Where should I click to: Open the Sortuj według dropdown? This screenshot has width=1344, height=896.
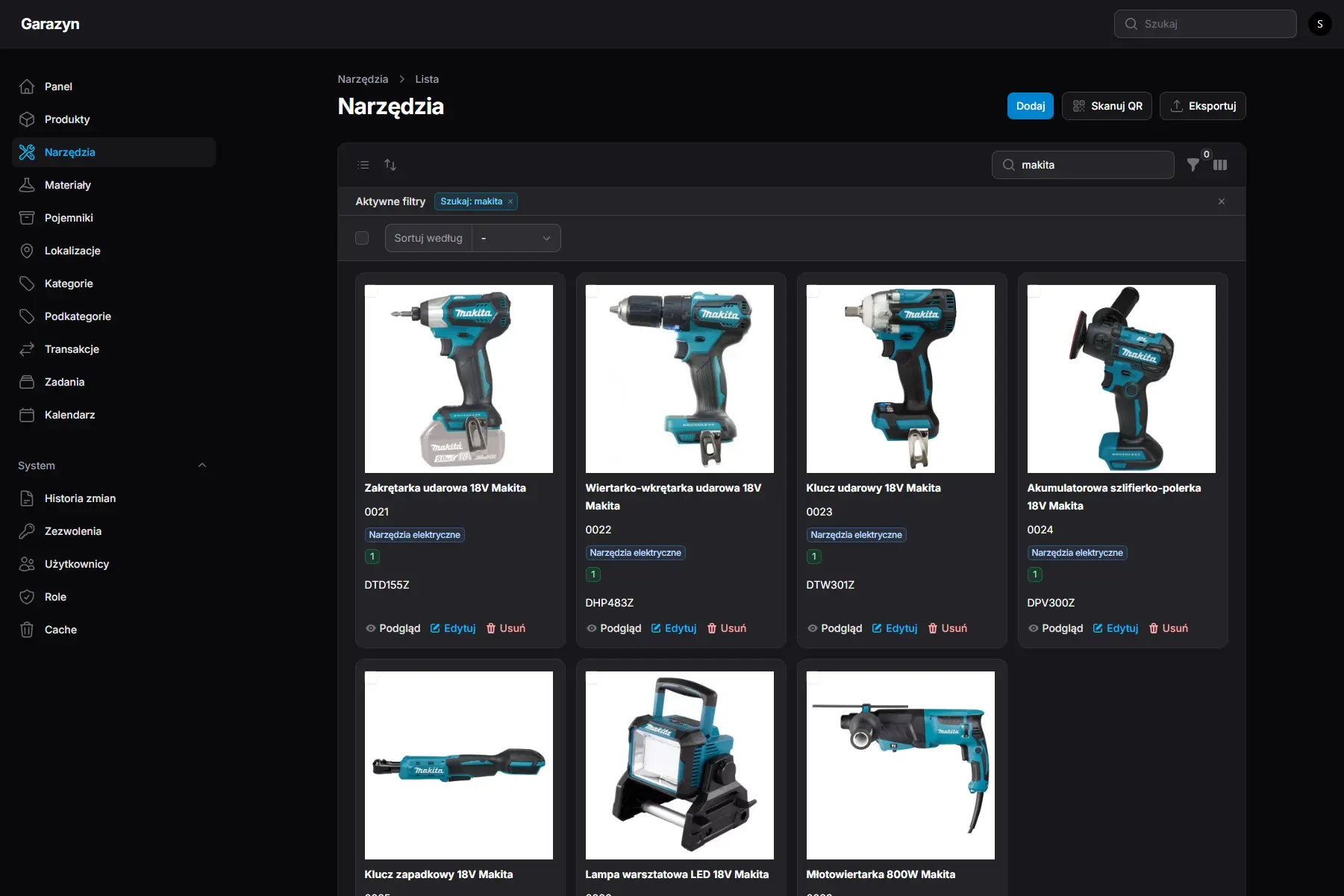516,238
